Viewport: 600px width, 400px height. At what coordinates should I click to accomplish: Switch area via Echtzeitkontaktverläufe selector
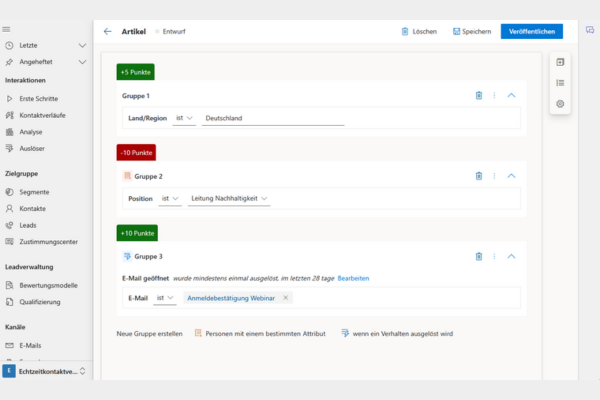click(45, 371)
